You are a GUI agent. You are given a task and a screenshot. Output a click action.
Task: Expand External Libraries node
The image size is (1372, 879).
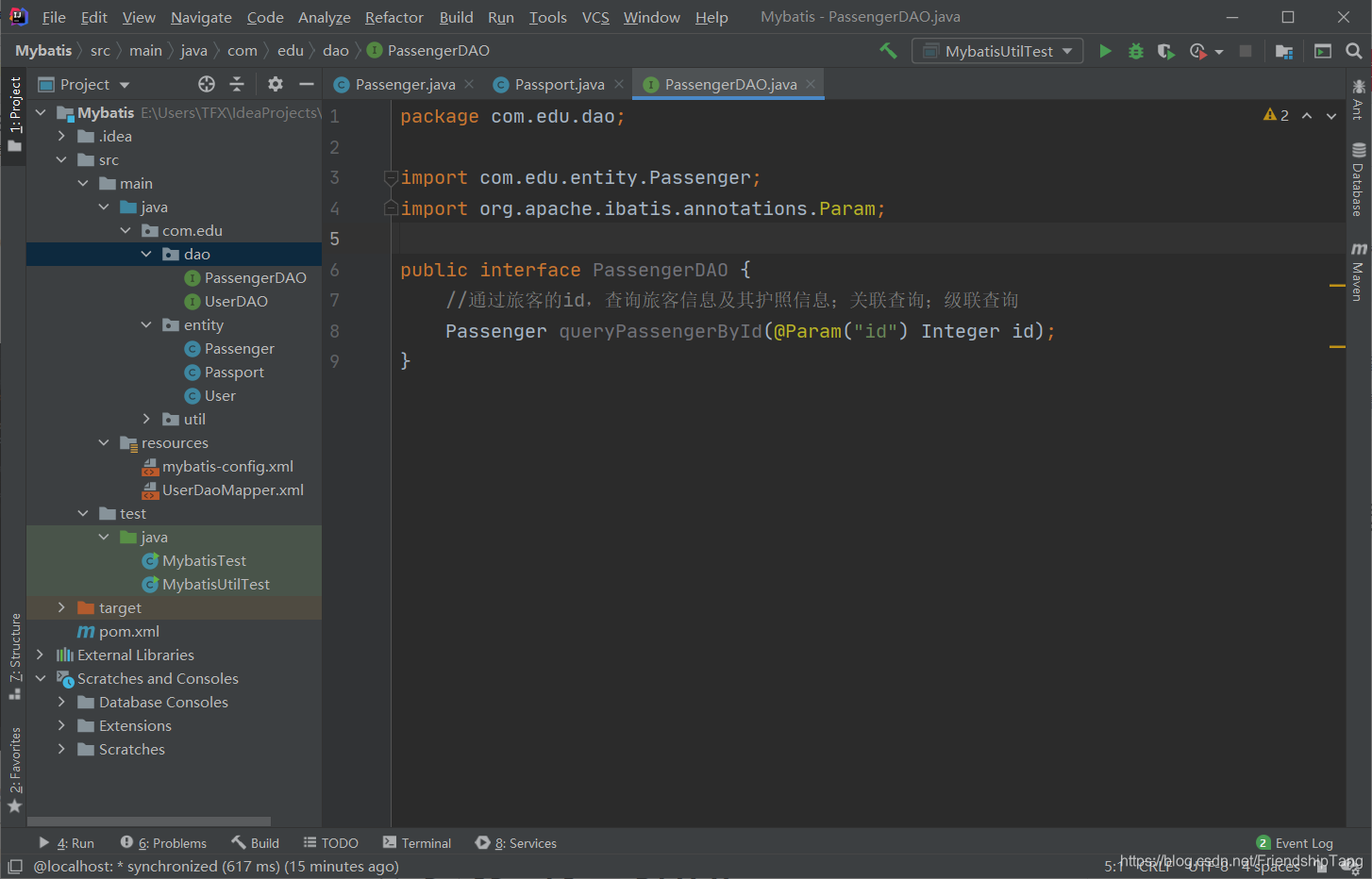pyautogui.click(x=41, y=655)
